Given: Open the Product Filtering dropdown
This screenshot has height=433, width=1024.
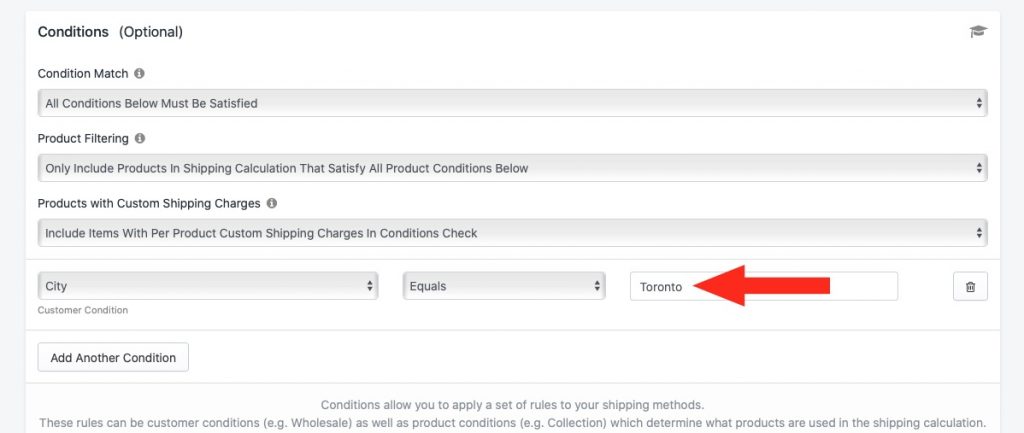Looking at the screenshot, I should pyautogui.click(x=512, y=168).
